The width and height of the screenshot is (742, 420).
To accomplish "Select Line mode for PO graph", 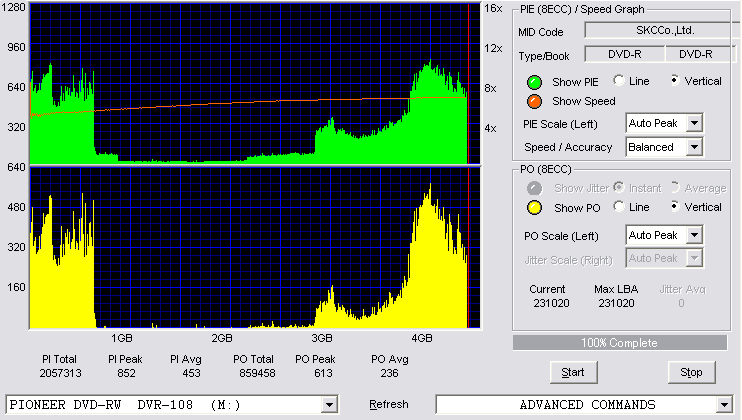I will (x=619, y=206).
